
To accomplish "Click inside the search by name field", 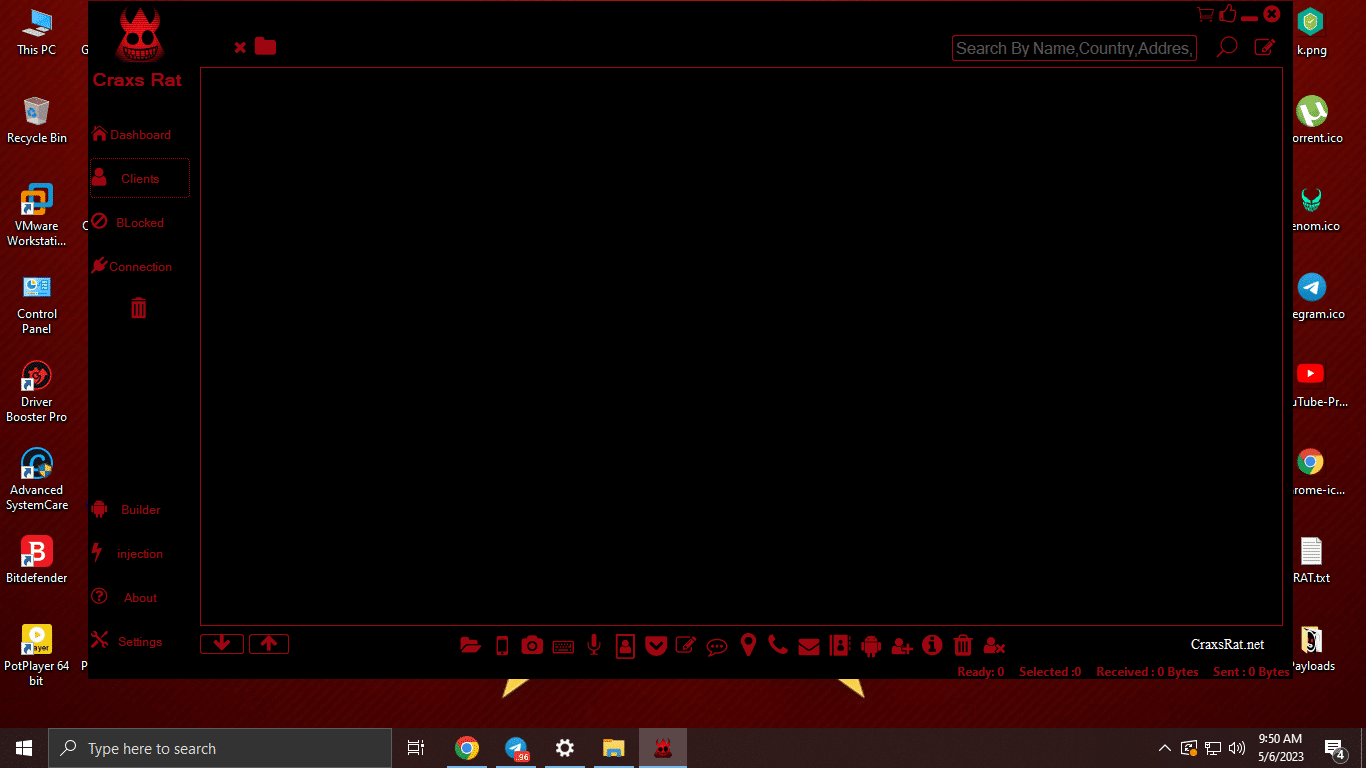I will (1073, 47).
